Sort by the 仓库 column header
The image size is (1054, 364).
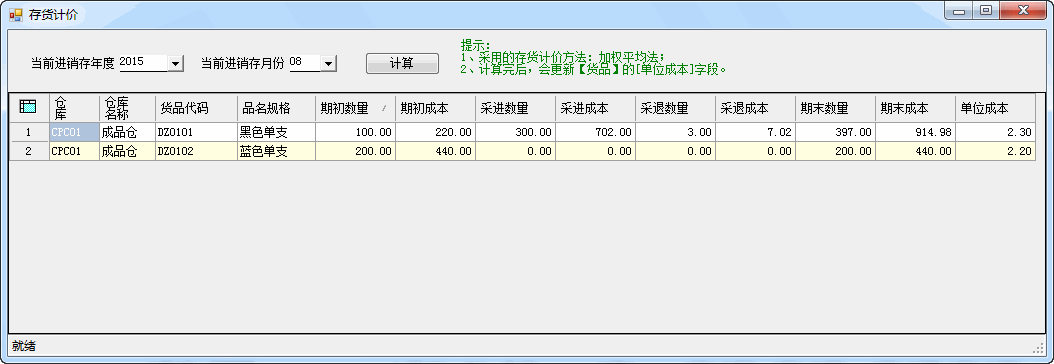click(74, 107)
